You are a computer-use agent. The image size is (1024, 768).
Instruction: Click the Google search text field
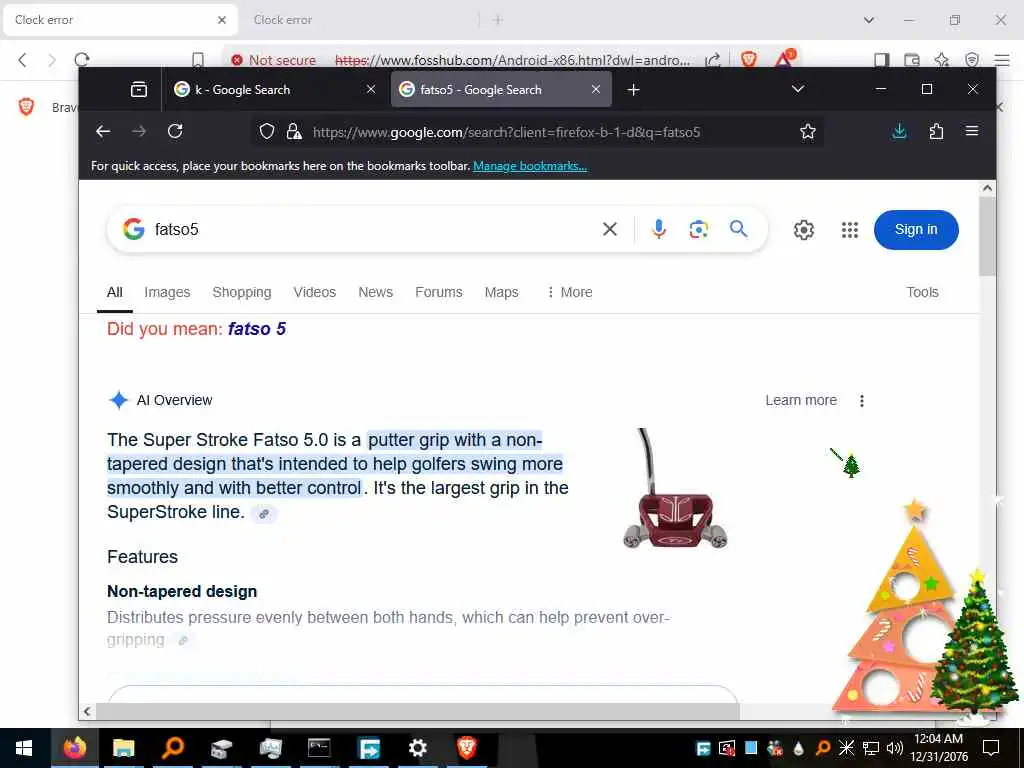click(x=372, y=229)
